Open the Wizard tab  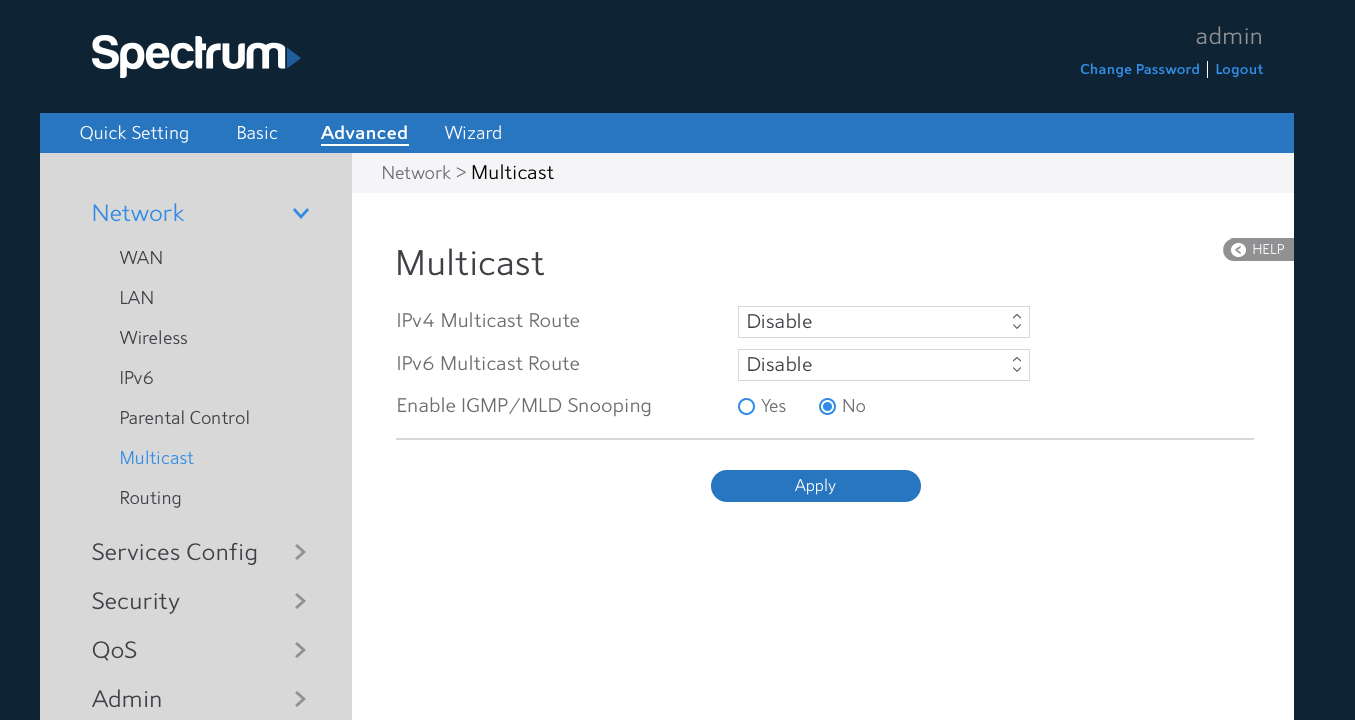[x=473, y=133]
